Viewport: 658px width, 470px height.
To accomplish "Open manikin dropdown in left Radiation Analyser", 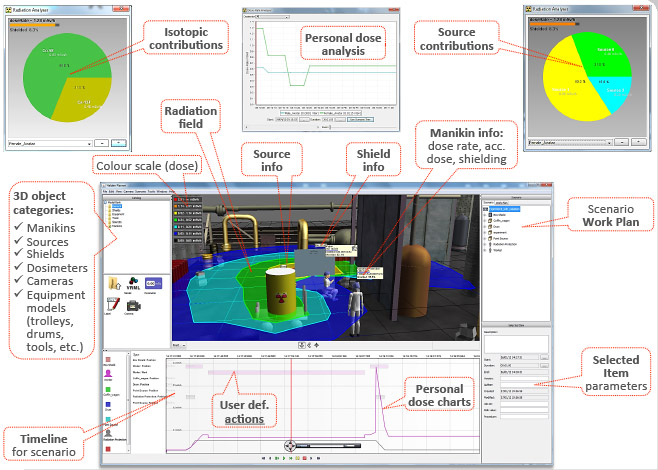I will (49, 142).
